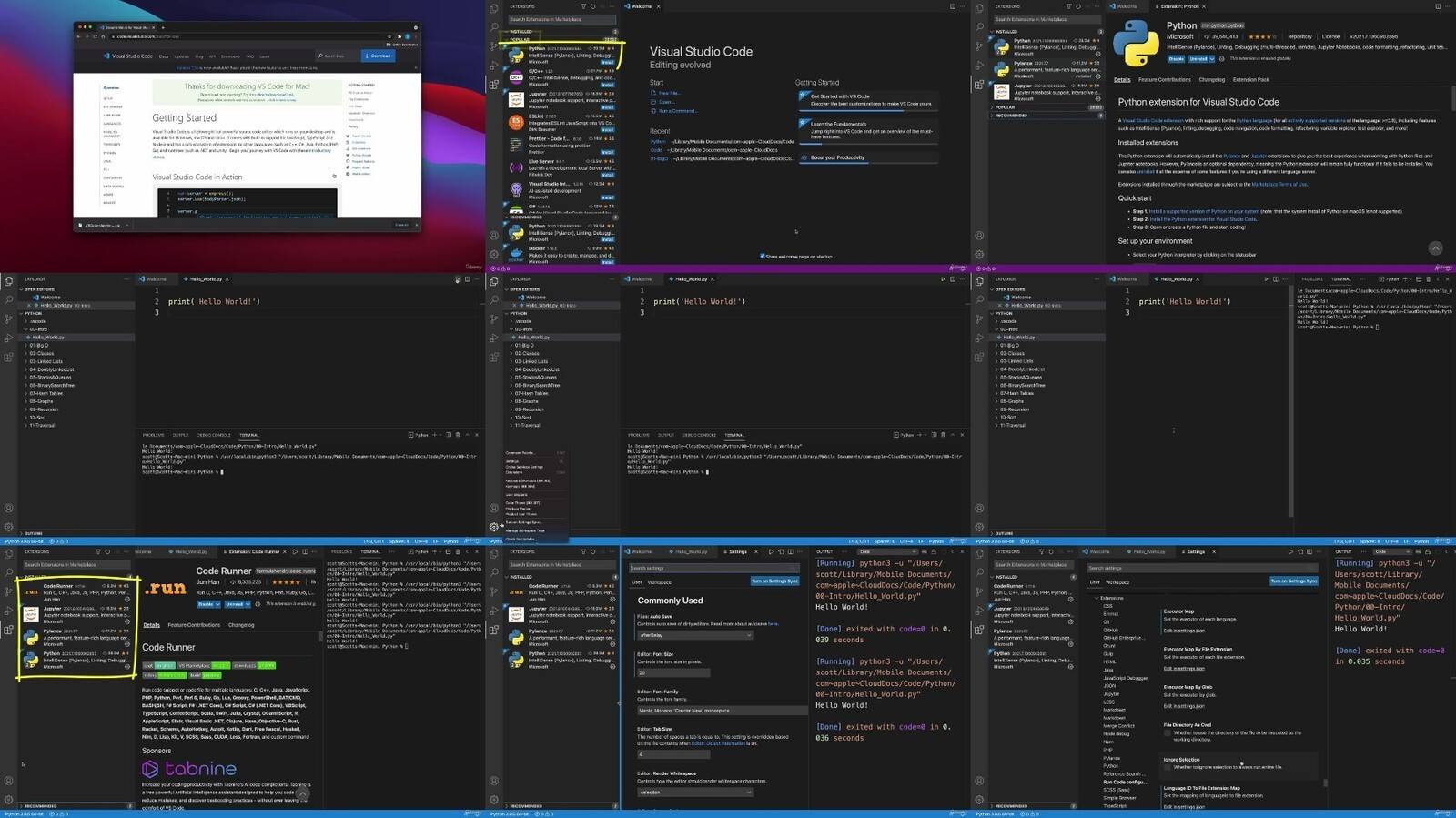Collapse 'Extensions' group in settings tree
The width and height of the screenshot is (1456, 818).
click(x=1111, y=598)
